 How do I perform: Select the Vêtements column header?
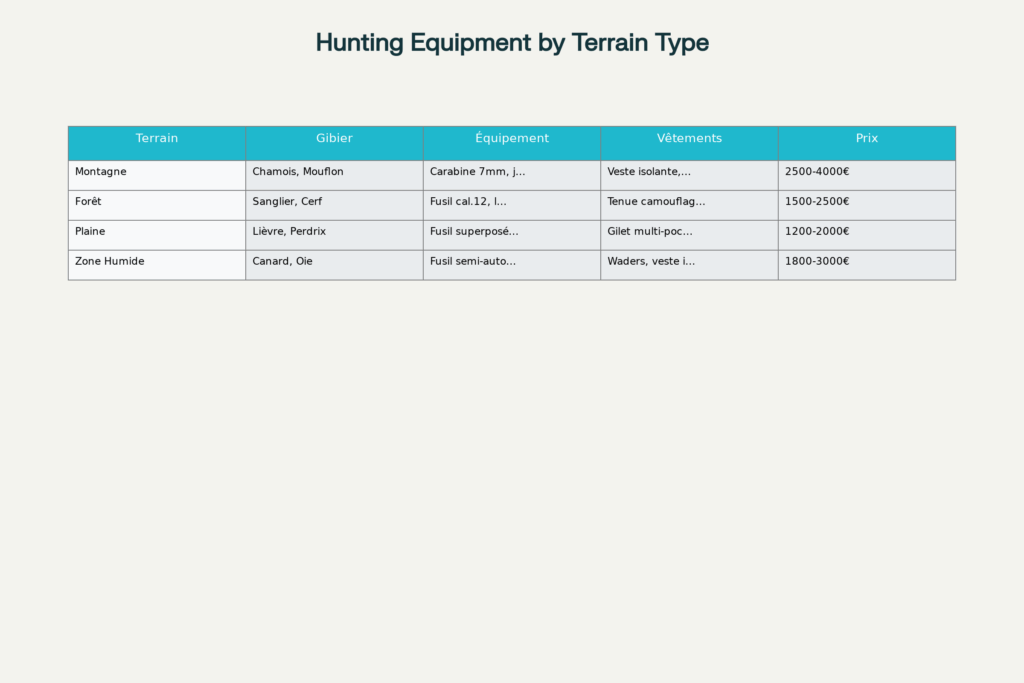tap(690, 143)
